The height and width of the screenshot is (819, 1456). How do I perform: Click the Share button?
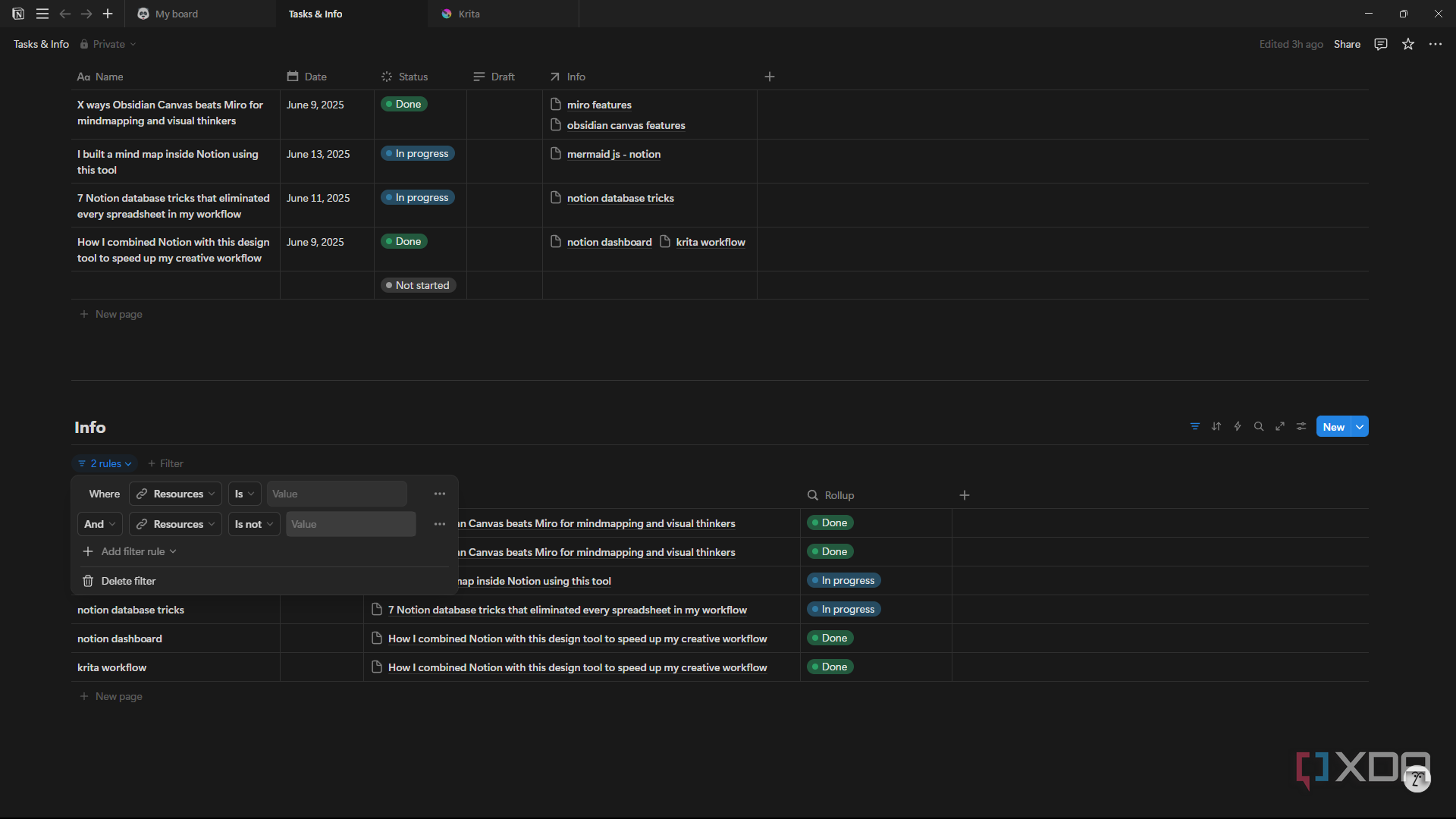[1347, 44]
